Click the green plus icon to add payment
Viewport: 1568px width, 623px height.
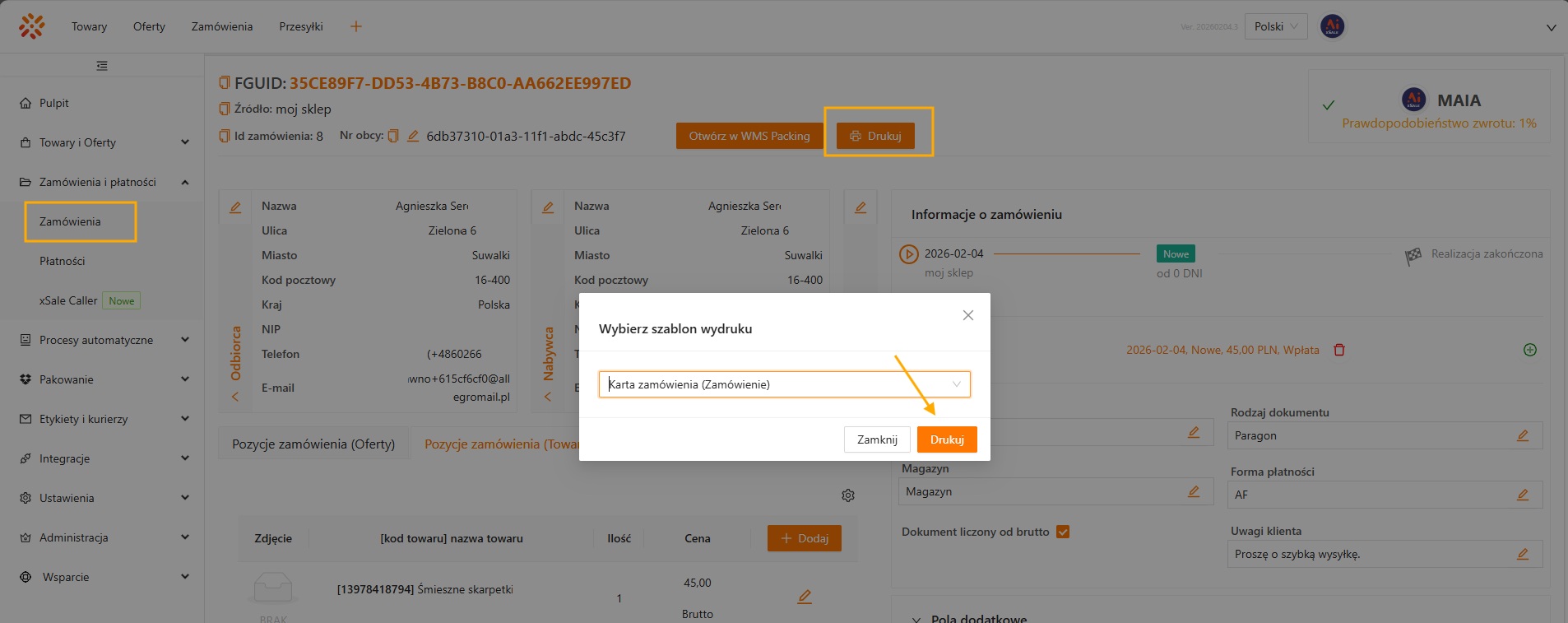coord(1529,350)
